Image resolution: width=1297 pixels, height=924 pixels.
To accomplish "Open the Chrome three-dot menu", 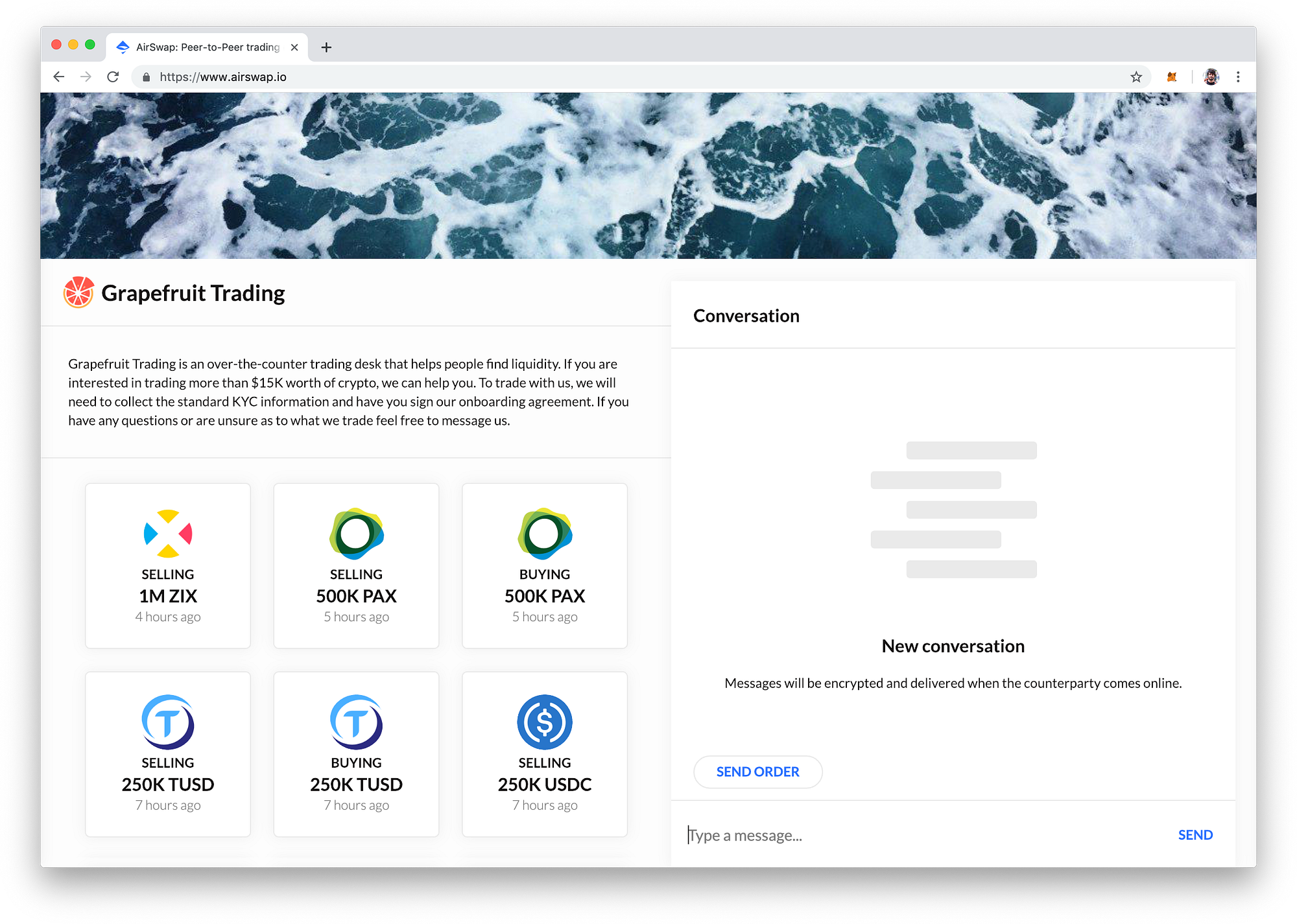I will pyautogui.click(x=1238, y=77).
